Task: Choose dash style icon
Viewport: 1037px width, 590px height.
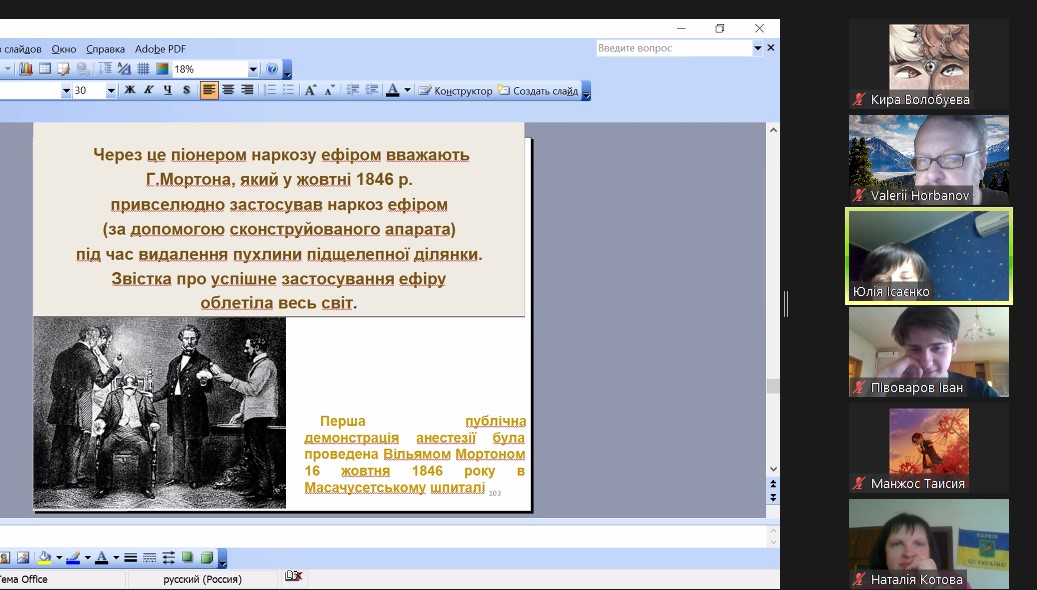Action: tap(149, 558)
